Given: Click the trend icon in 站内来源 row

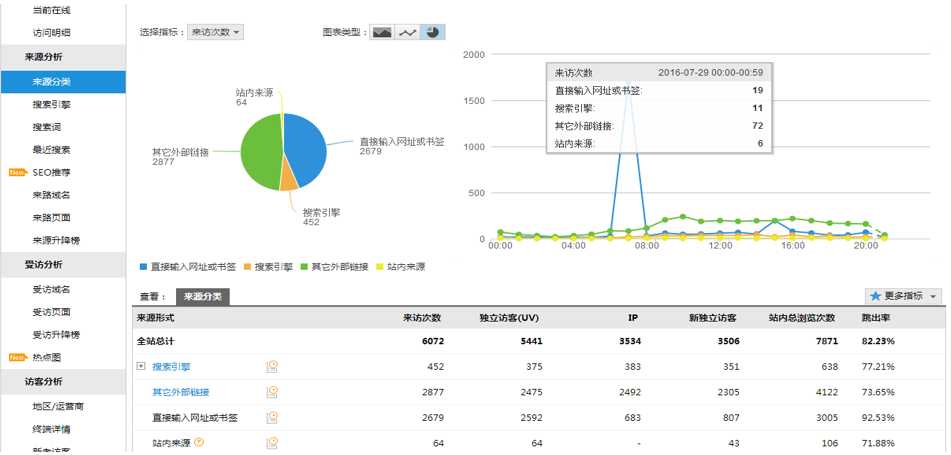Looking at the screenshot, I should [x=272, y=443].
